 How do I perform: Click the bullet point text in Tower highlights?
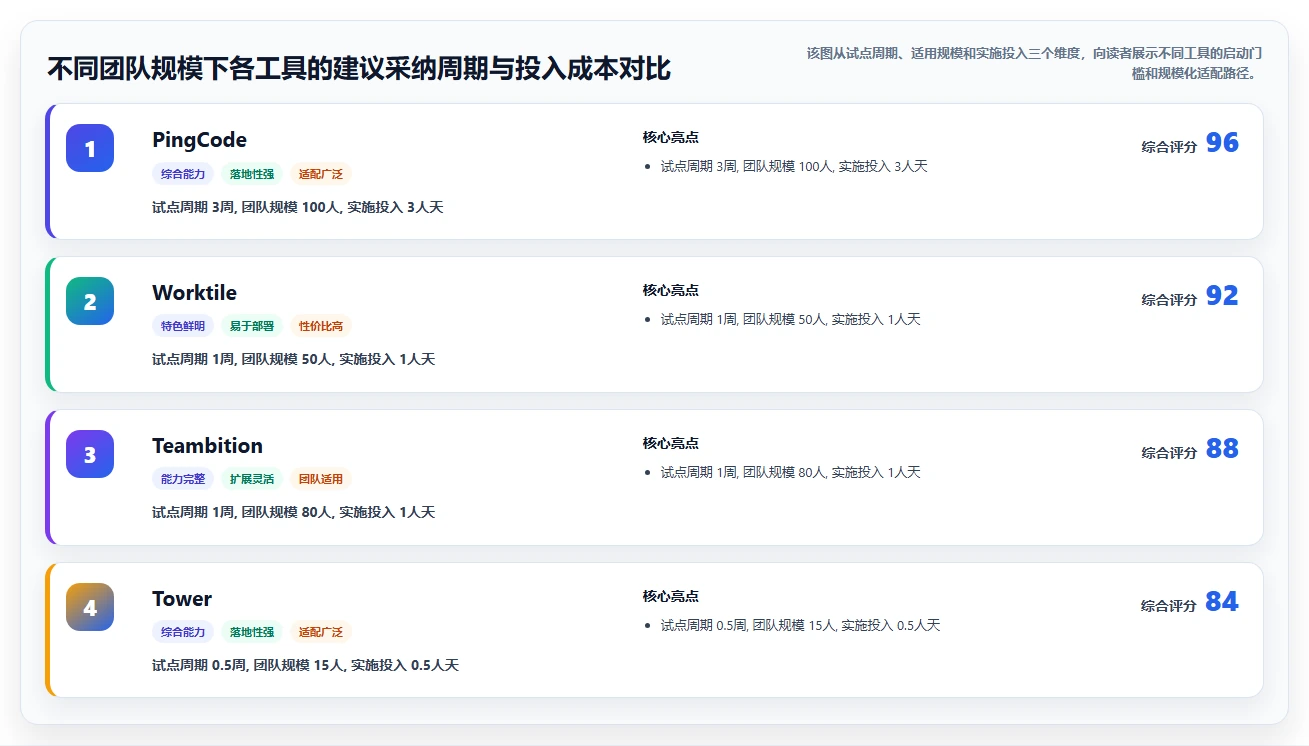800,625
